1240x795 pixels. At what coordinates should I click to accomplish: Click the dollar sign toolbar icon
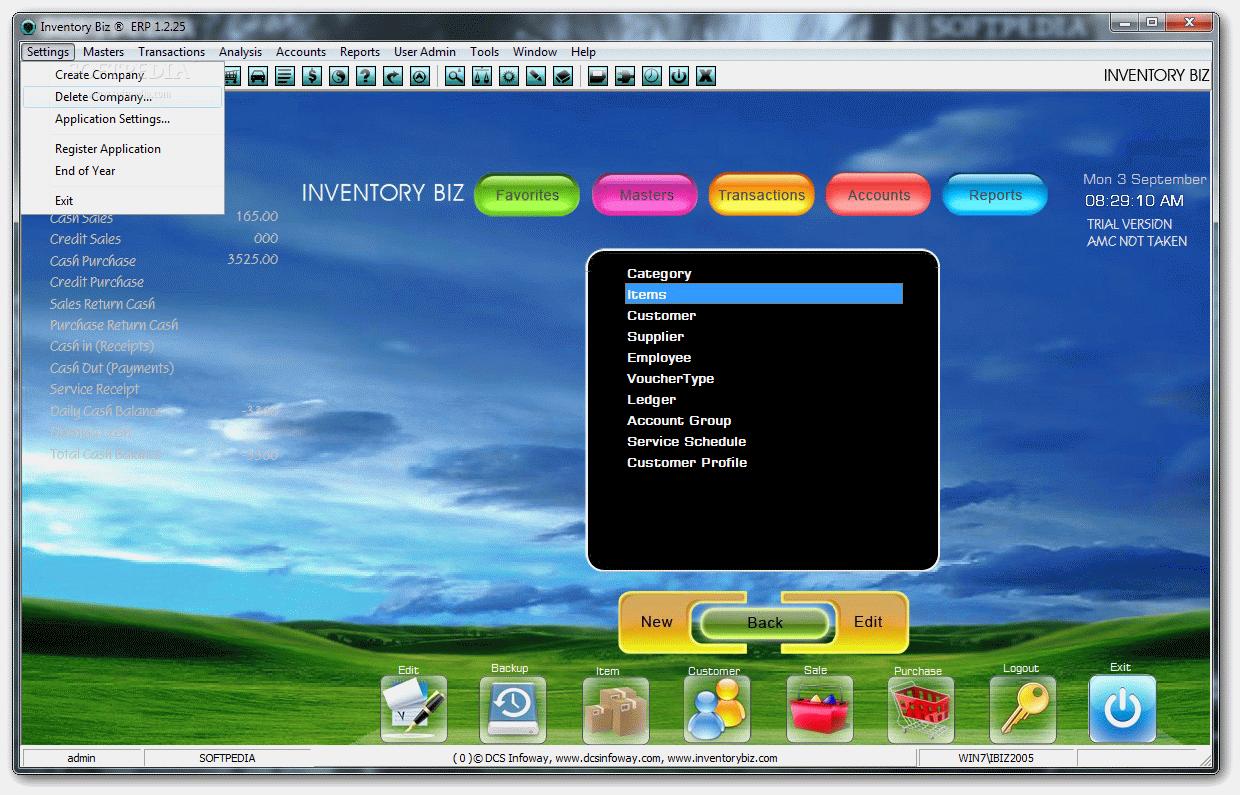pos(312,76)
